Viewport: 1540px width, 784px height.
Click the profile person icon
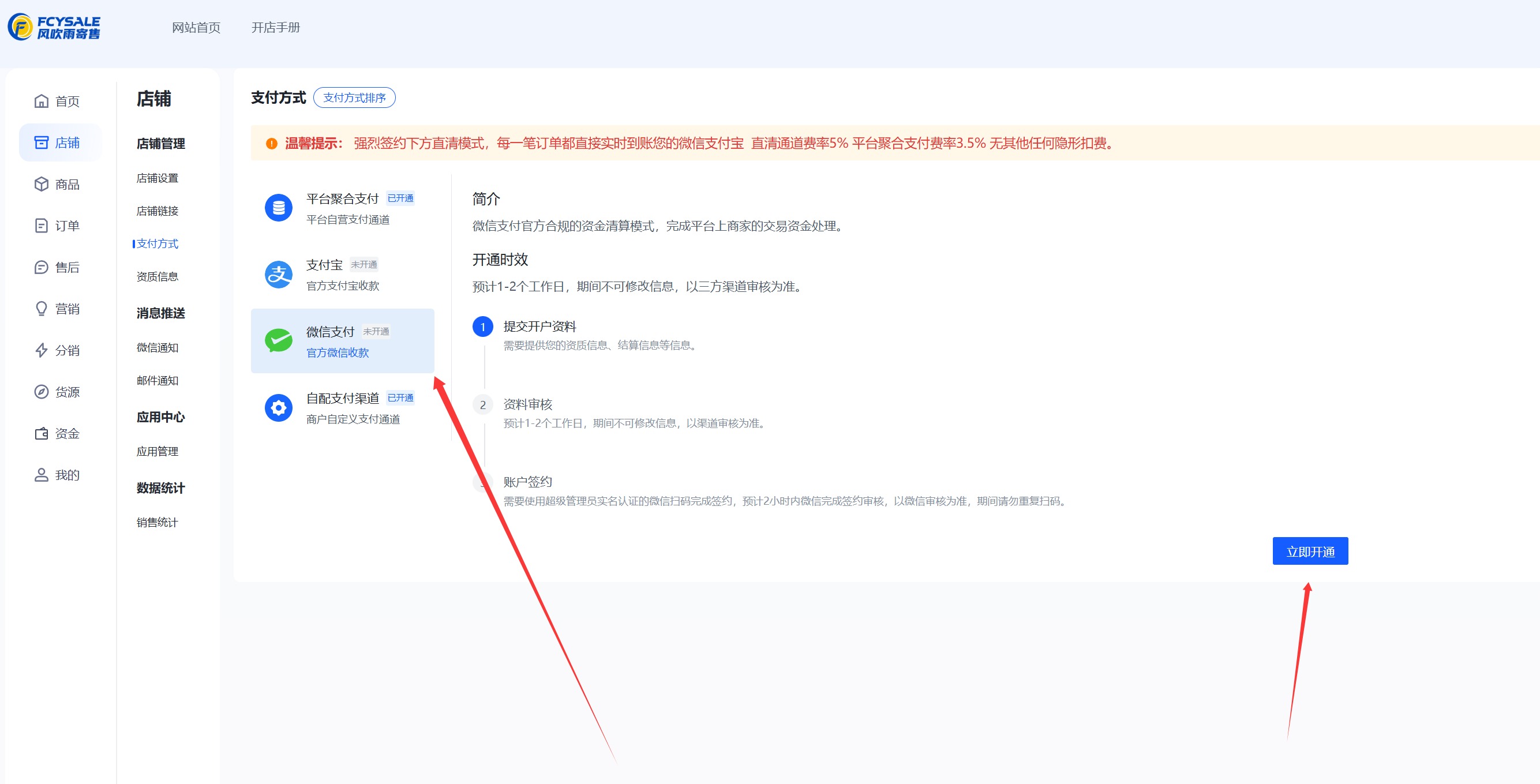click(x=41, y=474)
